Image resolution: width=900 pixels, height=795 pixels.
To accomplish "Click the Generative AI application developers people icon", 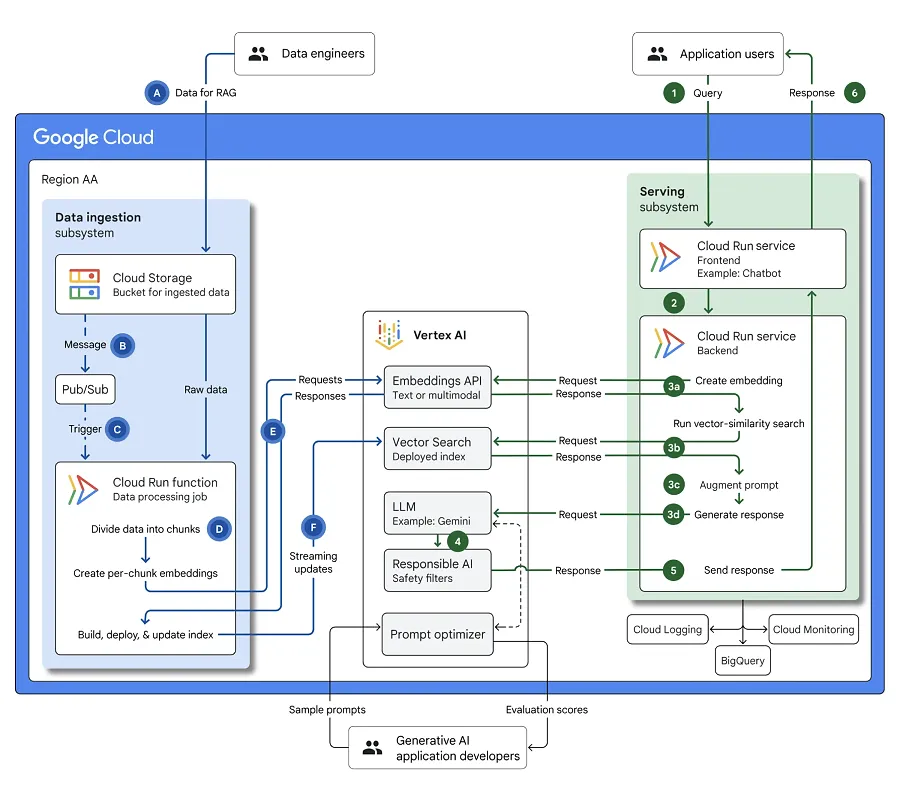I will click(x=373, y=747).
